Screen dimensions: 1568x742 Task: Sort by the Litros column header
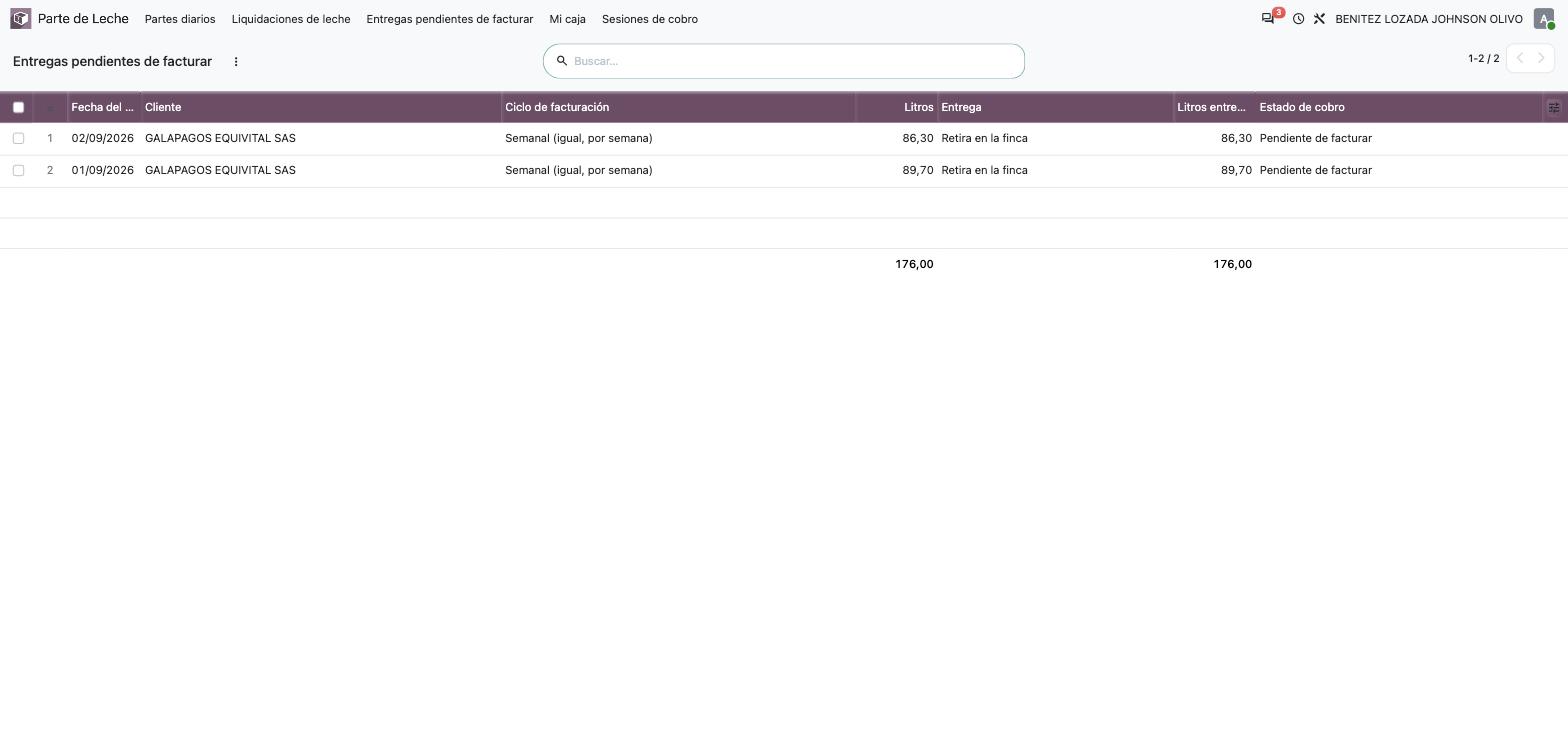897,107
